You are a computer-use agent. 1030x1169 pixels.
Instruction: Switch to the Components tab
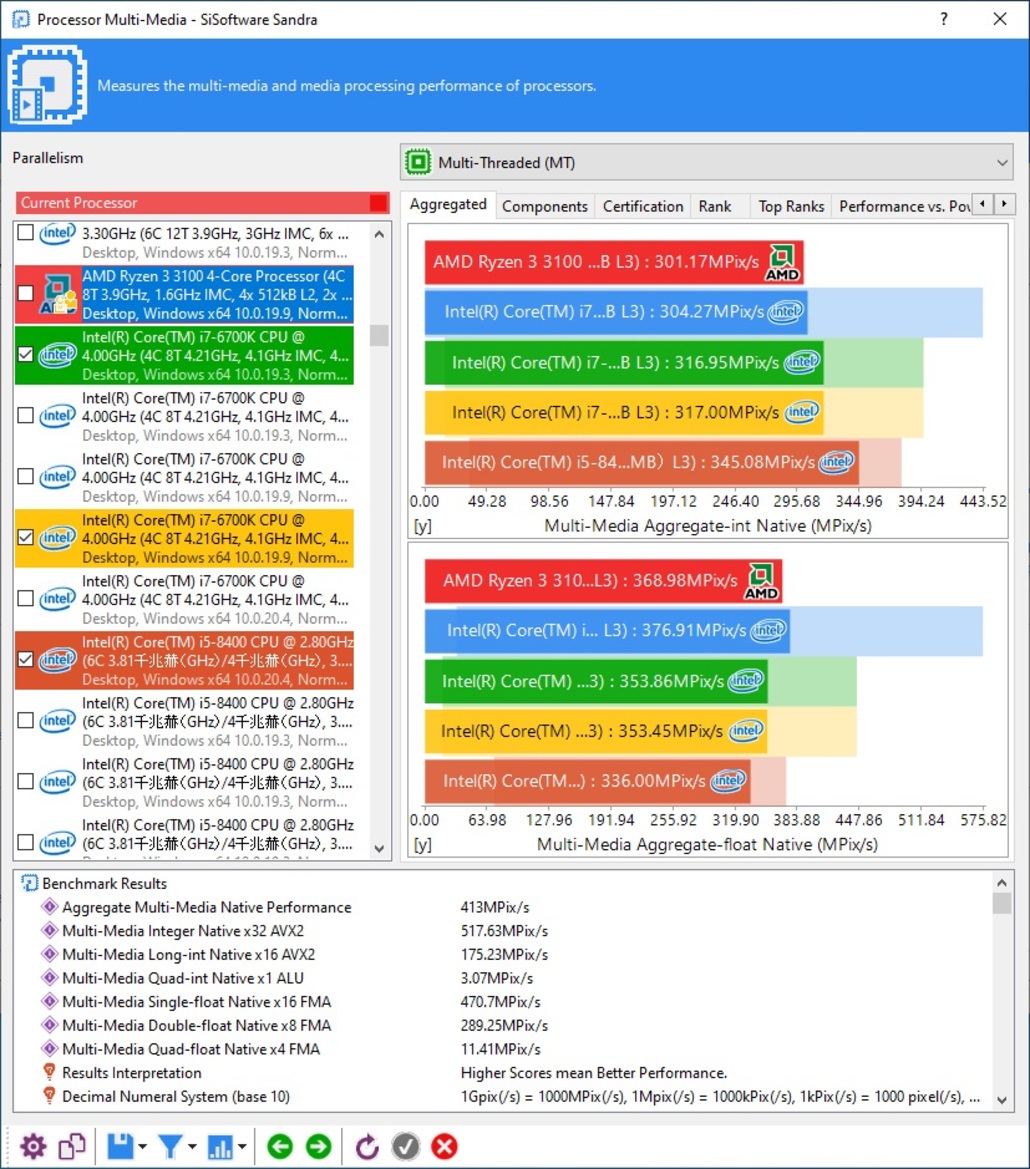coord(545,207)
